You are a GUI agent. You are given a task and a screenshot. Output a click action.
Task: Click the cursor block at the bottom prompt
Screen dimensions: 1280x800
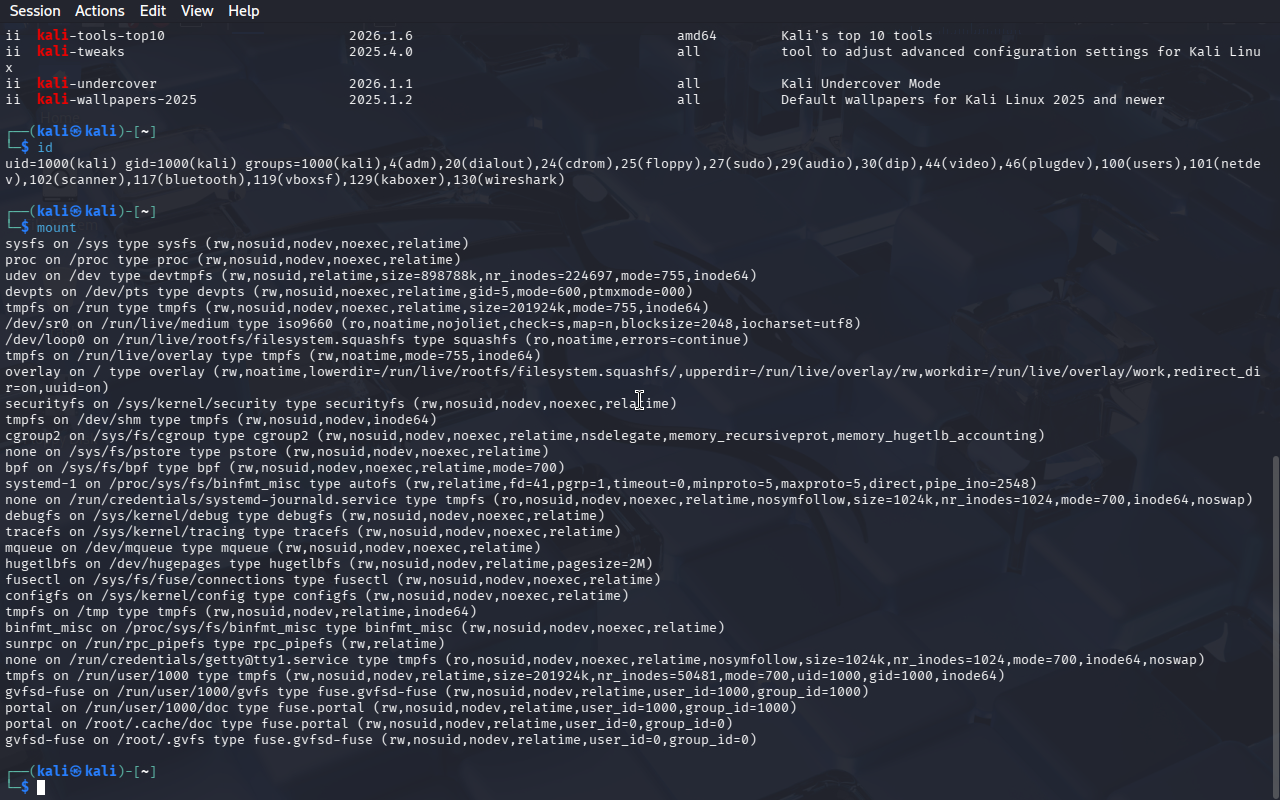pos(41,788)
